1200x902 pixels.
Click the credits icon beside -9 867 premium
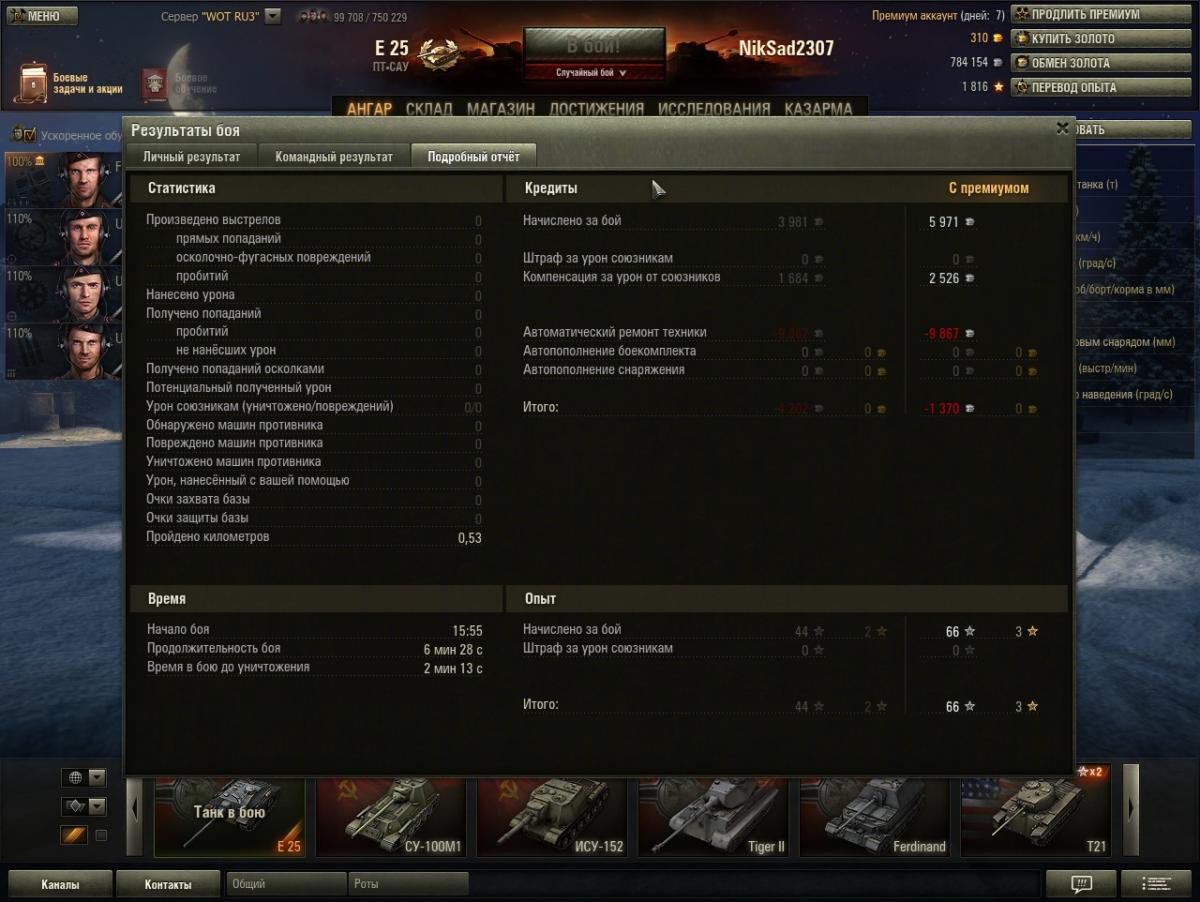pos(969,334)
